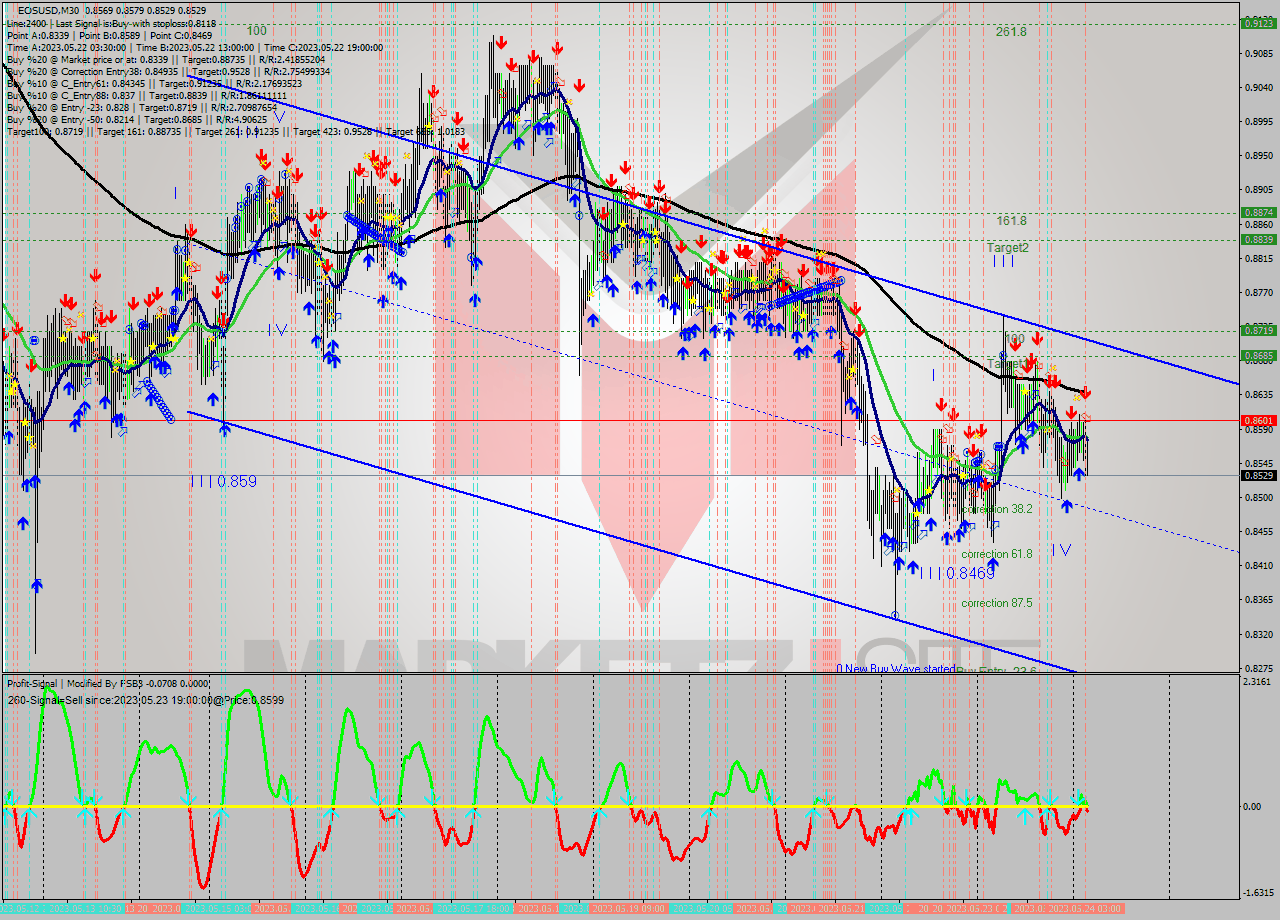The width and height of the screenshot is (1280, 920).
Task: Click the red 0.8601 price tag
Action: 1257,420
